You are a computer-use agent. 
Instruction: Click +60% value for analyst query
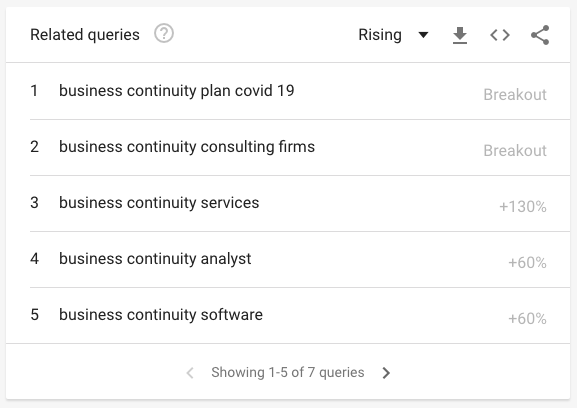(x=527, y=263)
